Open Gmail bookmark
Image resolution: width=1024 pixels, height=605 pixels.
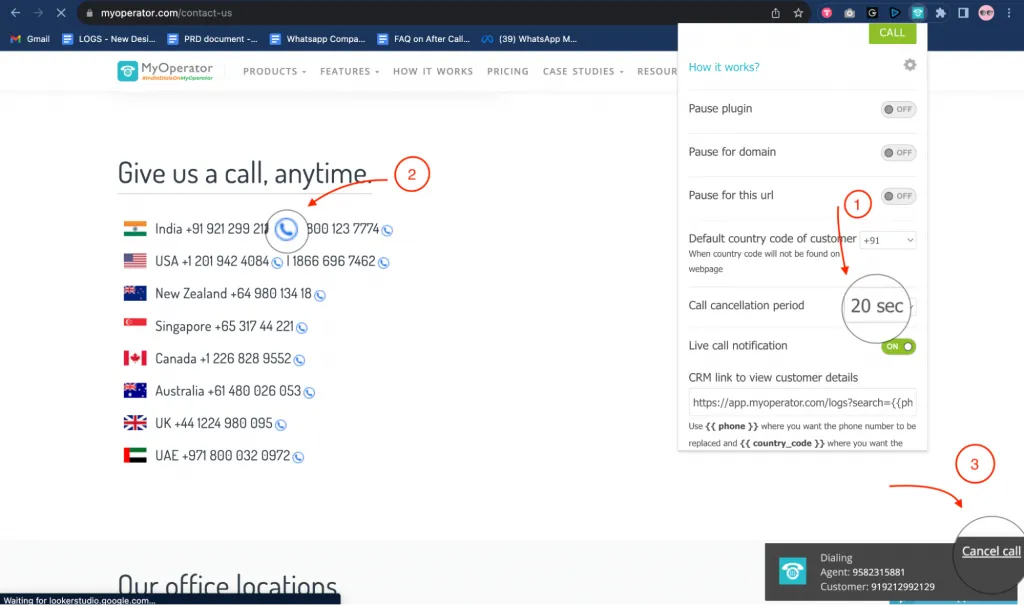pos(30,39)
